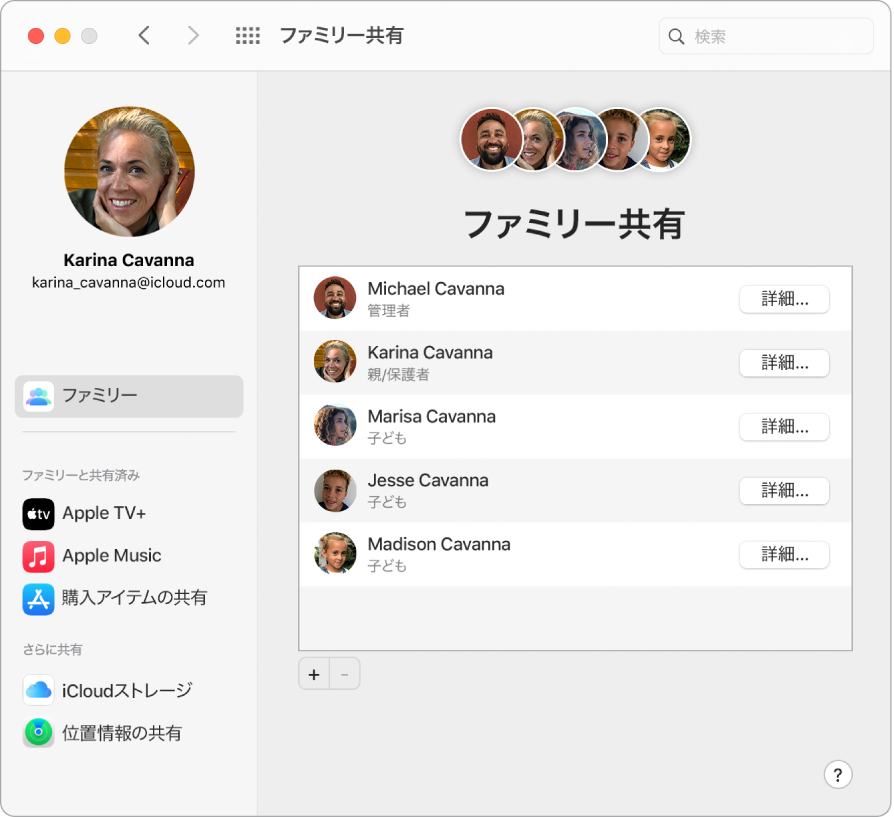Open 詳細 for Marisa Cavanna
Screen dimensions: 894x817
coord(784,427)
